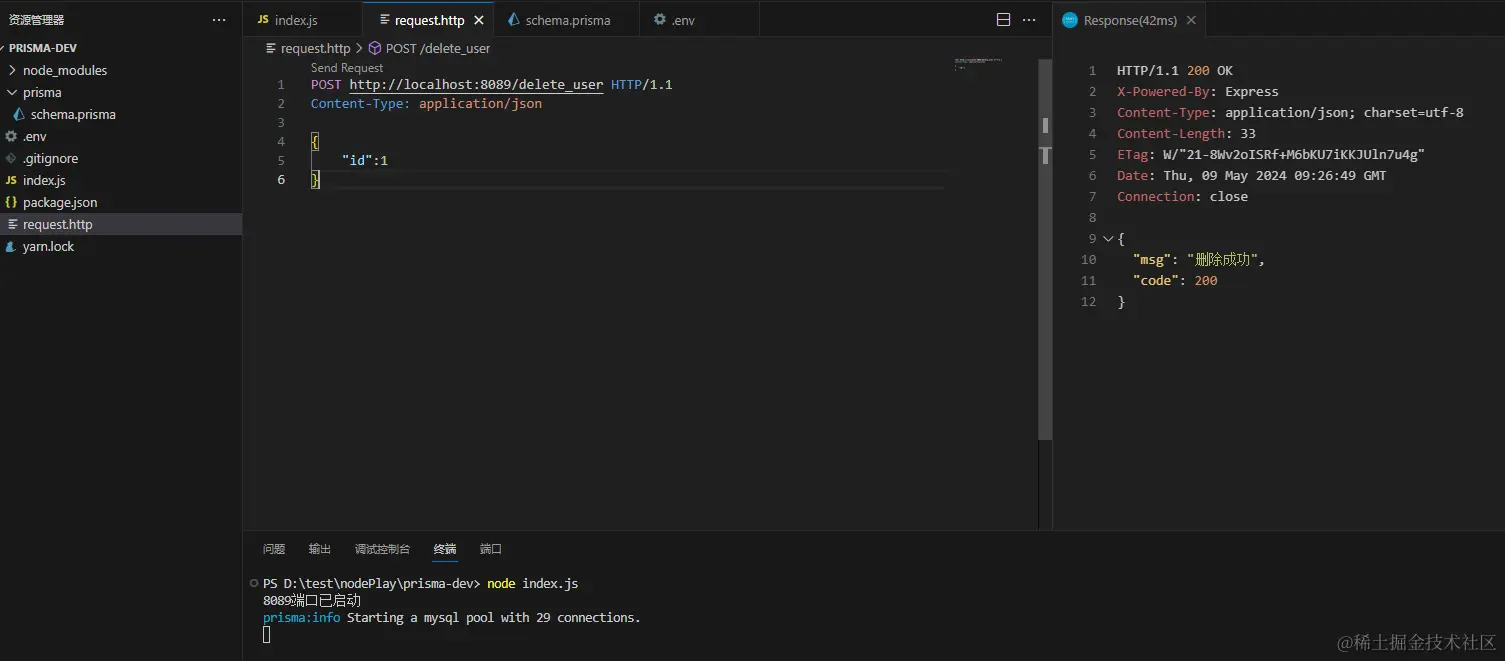The height and width of the screenshot is (661, 1505).
Task: Open the 调试控制台 debug console tab
Action: point(382,549)
